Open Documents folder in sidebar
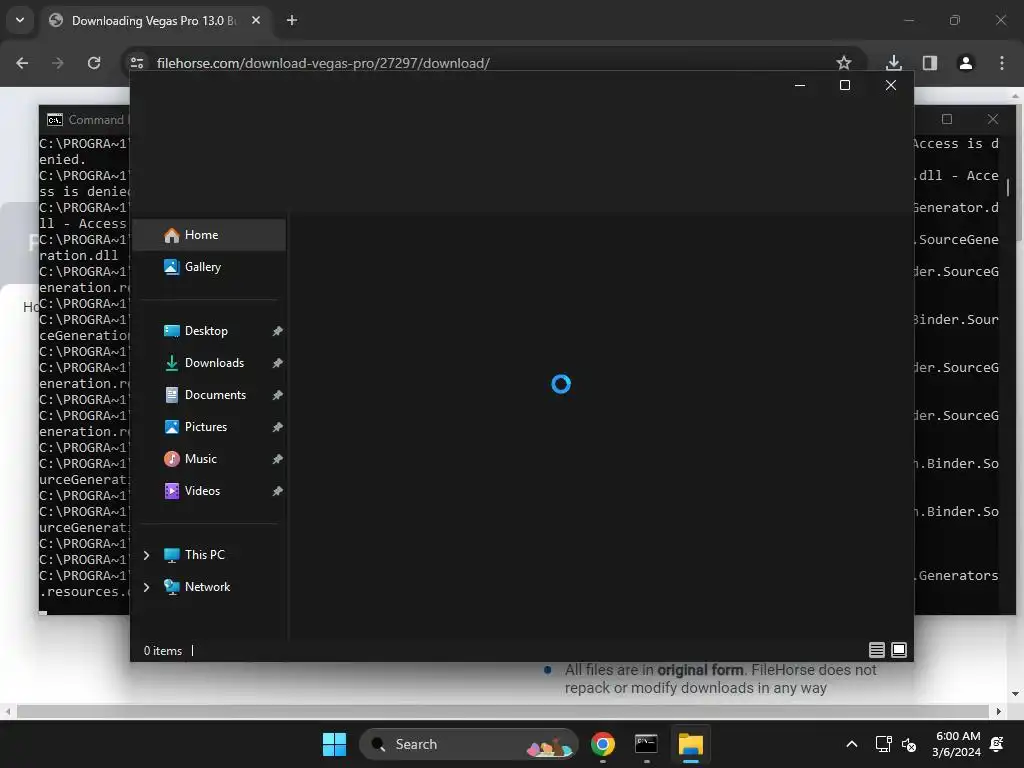Screen dimensions: 1024x768 (x=209, y=395)
